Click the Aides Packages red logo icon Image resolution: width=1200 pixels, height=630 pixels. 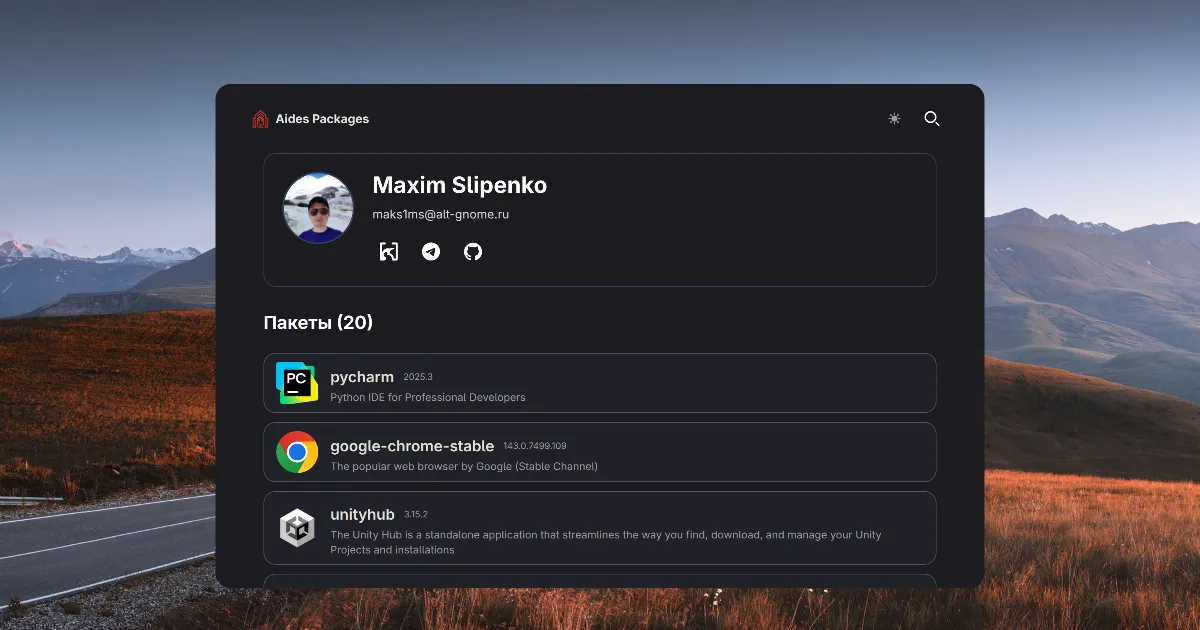point(260,119)
